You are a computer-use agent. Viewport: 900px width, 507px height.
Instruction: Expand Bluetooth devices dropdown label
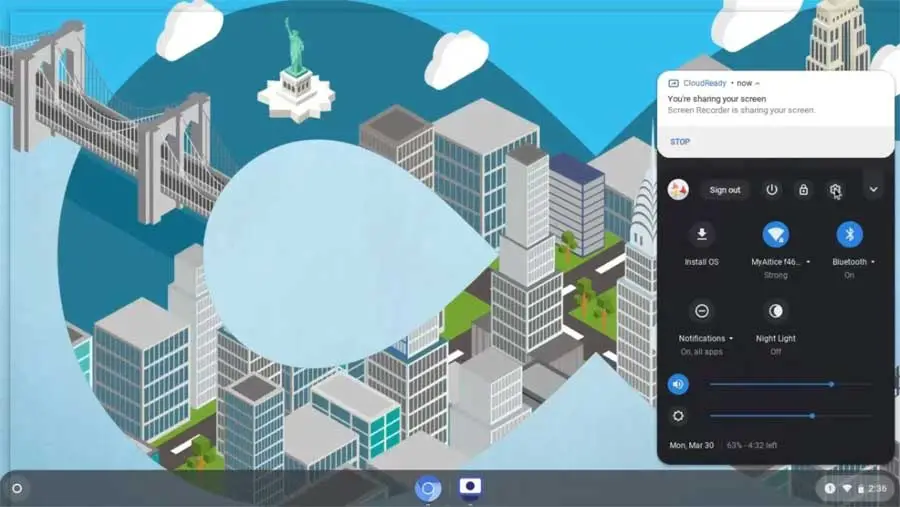pyautogui.click(x=854, y=262)
